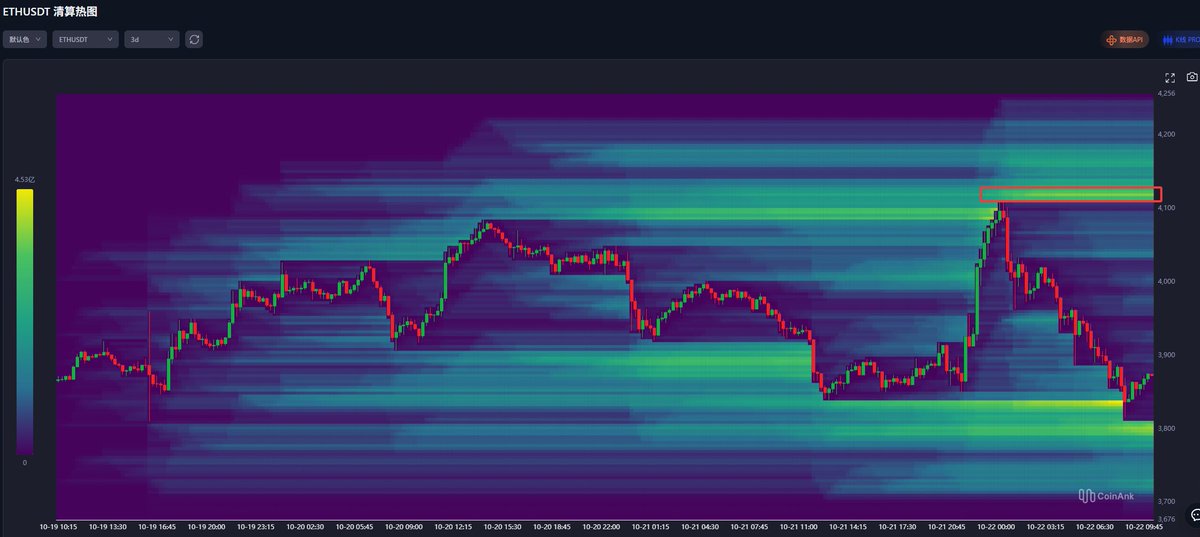
Task: Open the 默认色 color theme dropdown
Action: (25, 39)
